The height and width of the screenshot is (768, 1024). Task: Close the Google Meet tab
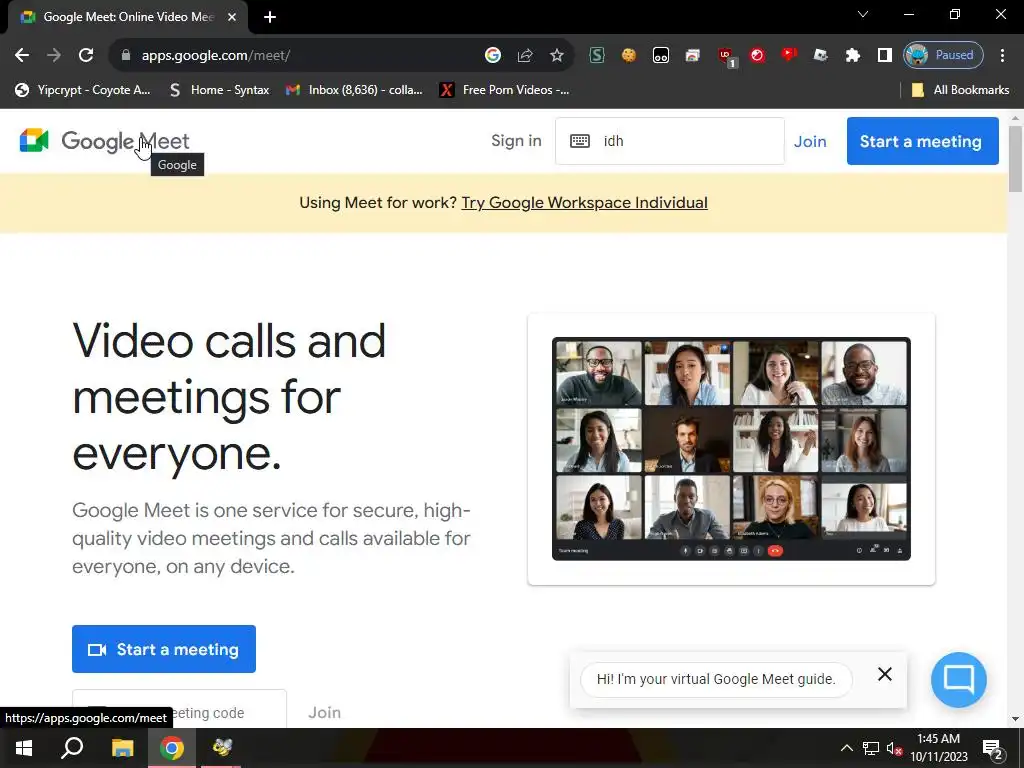(232, 17)
